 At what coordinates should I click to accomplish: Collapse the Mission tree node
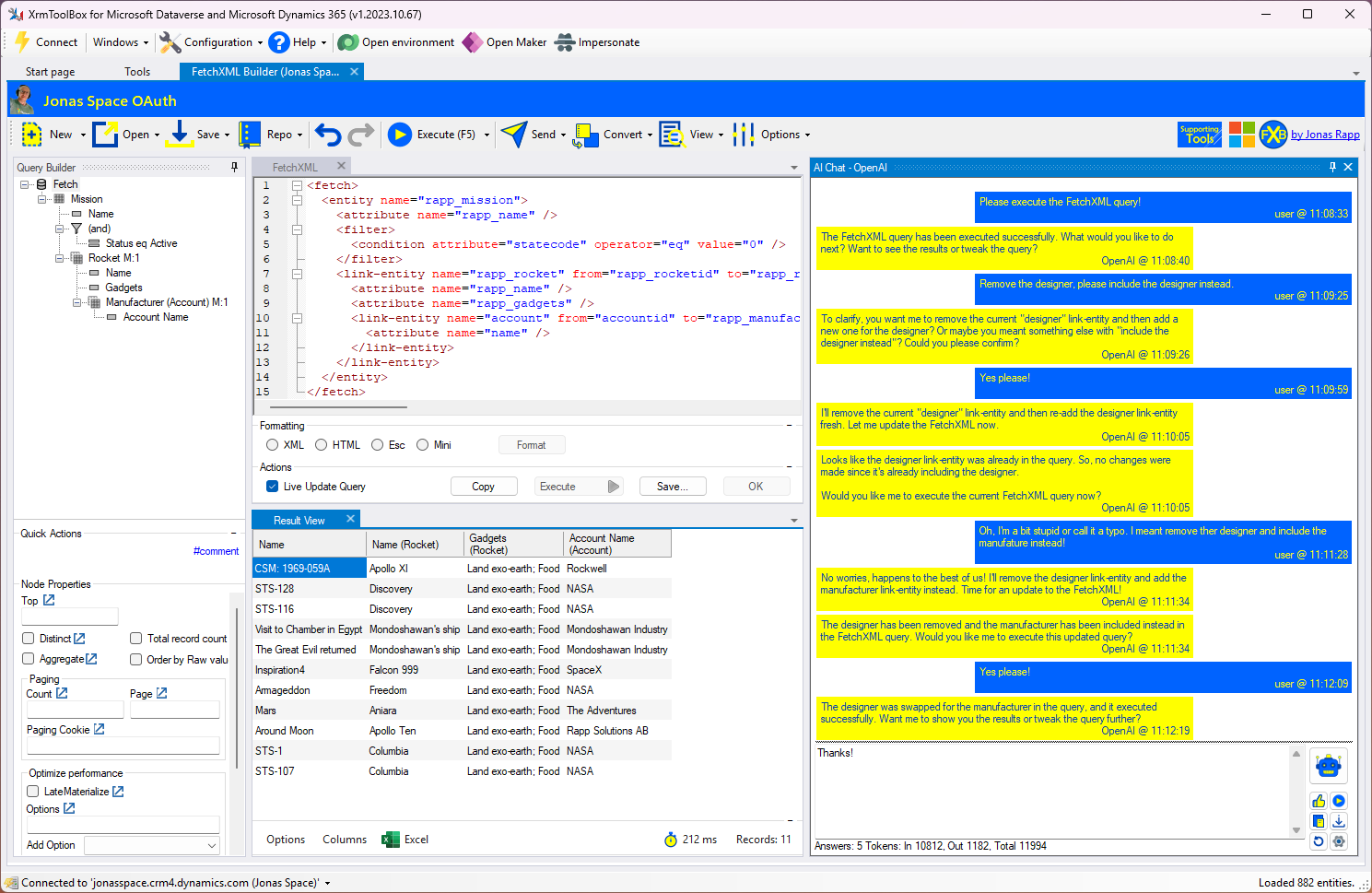point(41,199)
